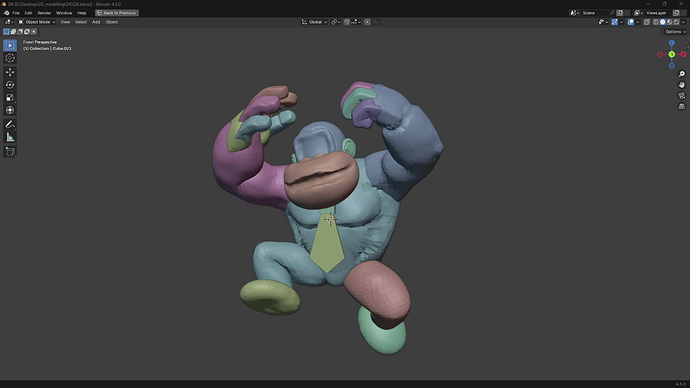This screenshot has width=690, height=388.
Task: Open the viewport Select menu
Action: pos(81,22)
